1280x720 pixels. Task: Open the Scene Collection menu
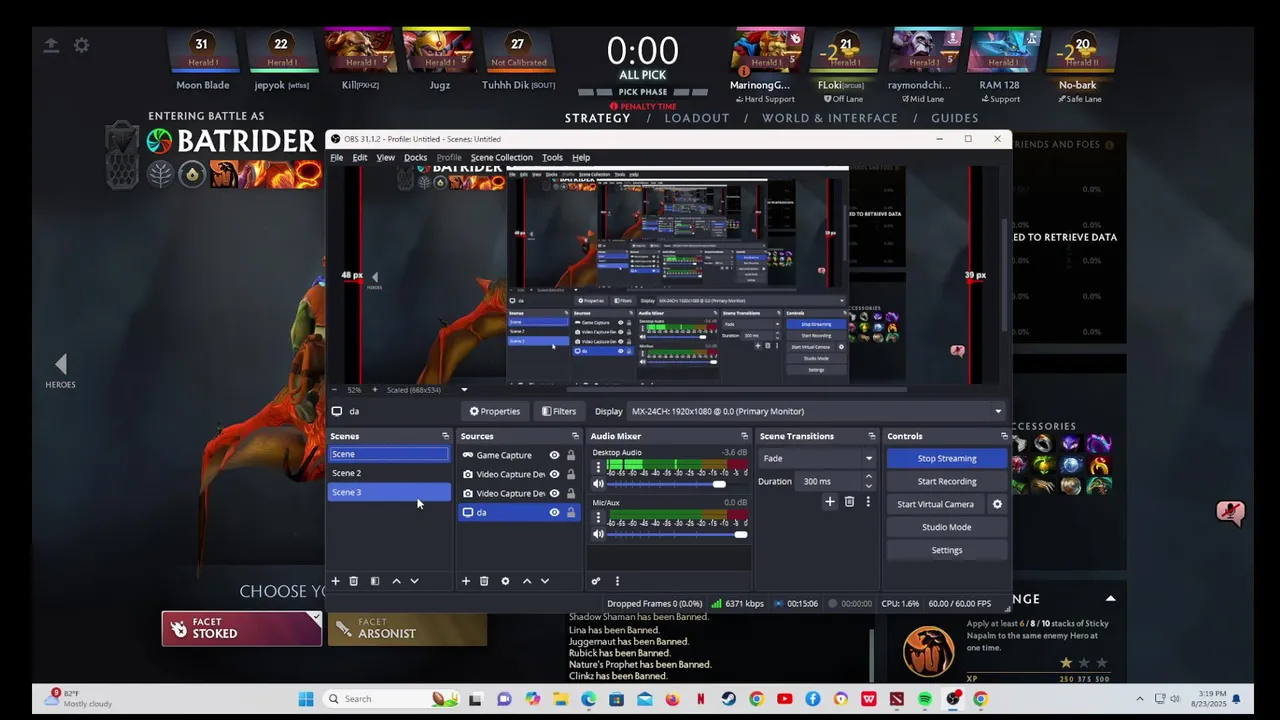tap(501, 157)
